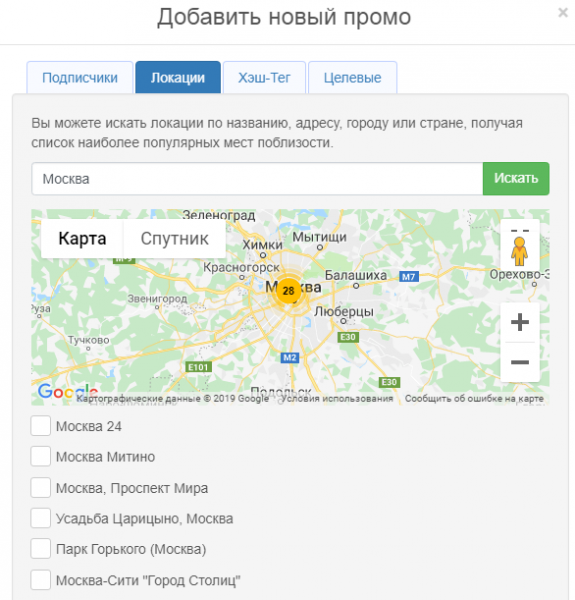Viewport: 575px width, 600px height.
Task: Open the Условия использования link
Action: click(x=337, y=399)
